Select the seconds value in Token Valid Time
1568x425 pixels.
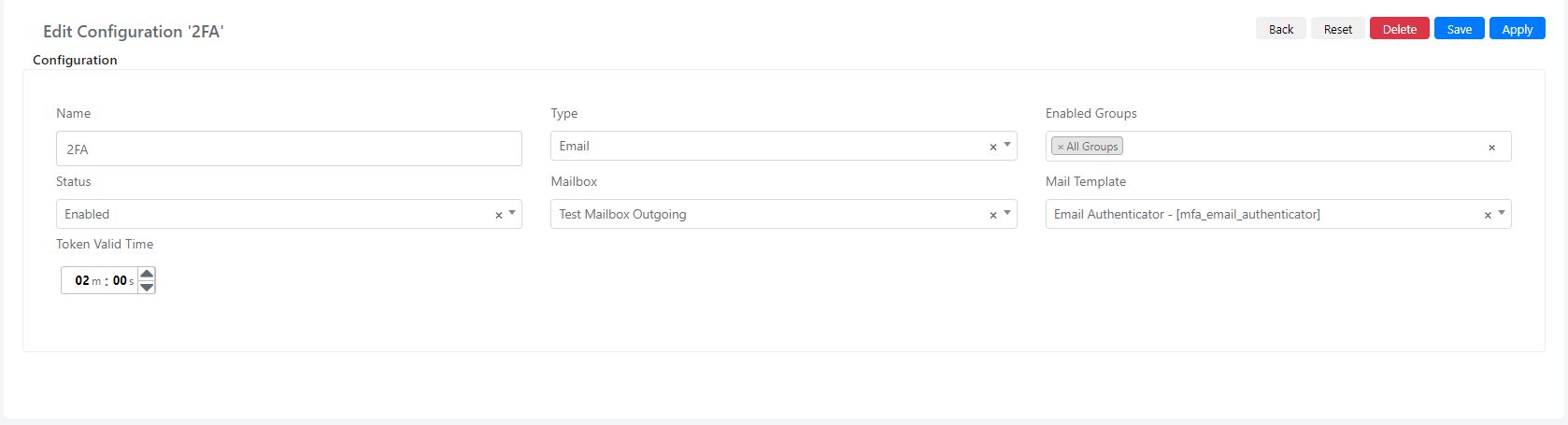click(120, 280)
